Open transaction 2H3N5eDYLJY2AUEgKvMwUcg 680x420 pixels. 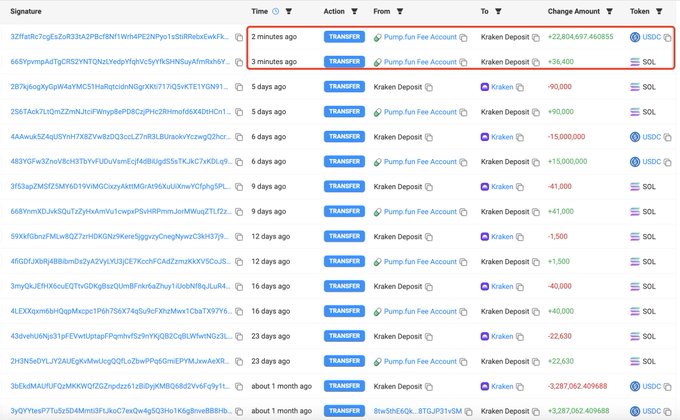click(x=120, y=361)
